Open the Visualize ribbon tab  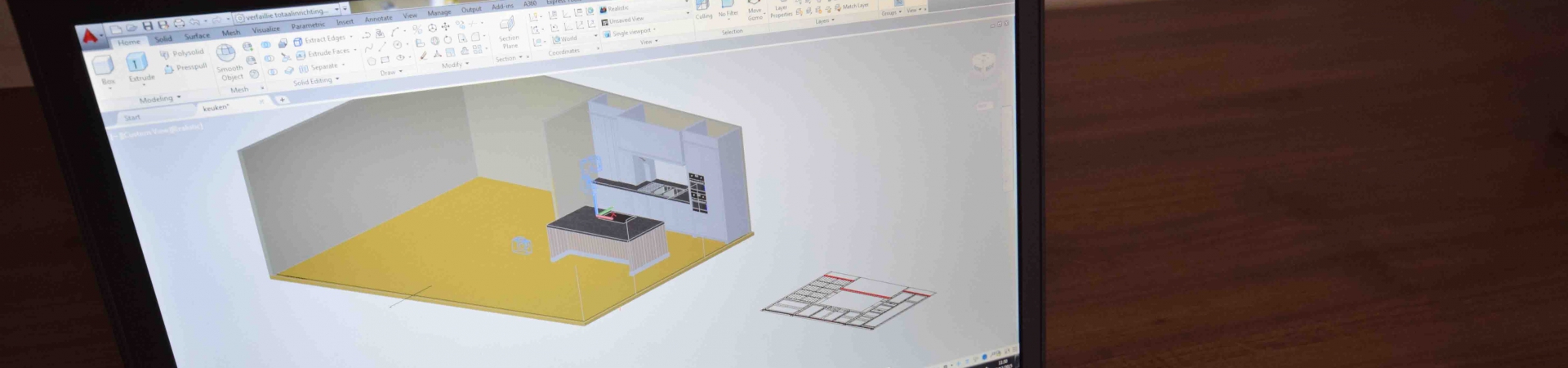click(265, 29)
